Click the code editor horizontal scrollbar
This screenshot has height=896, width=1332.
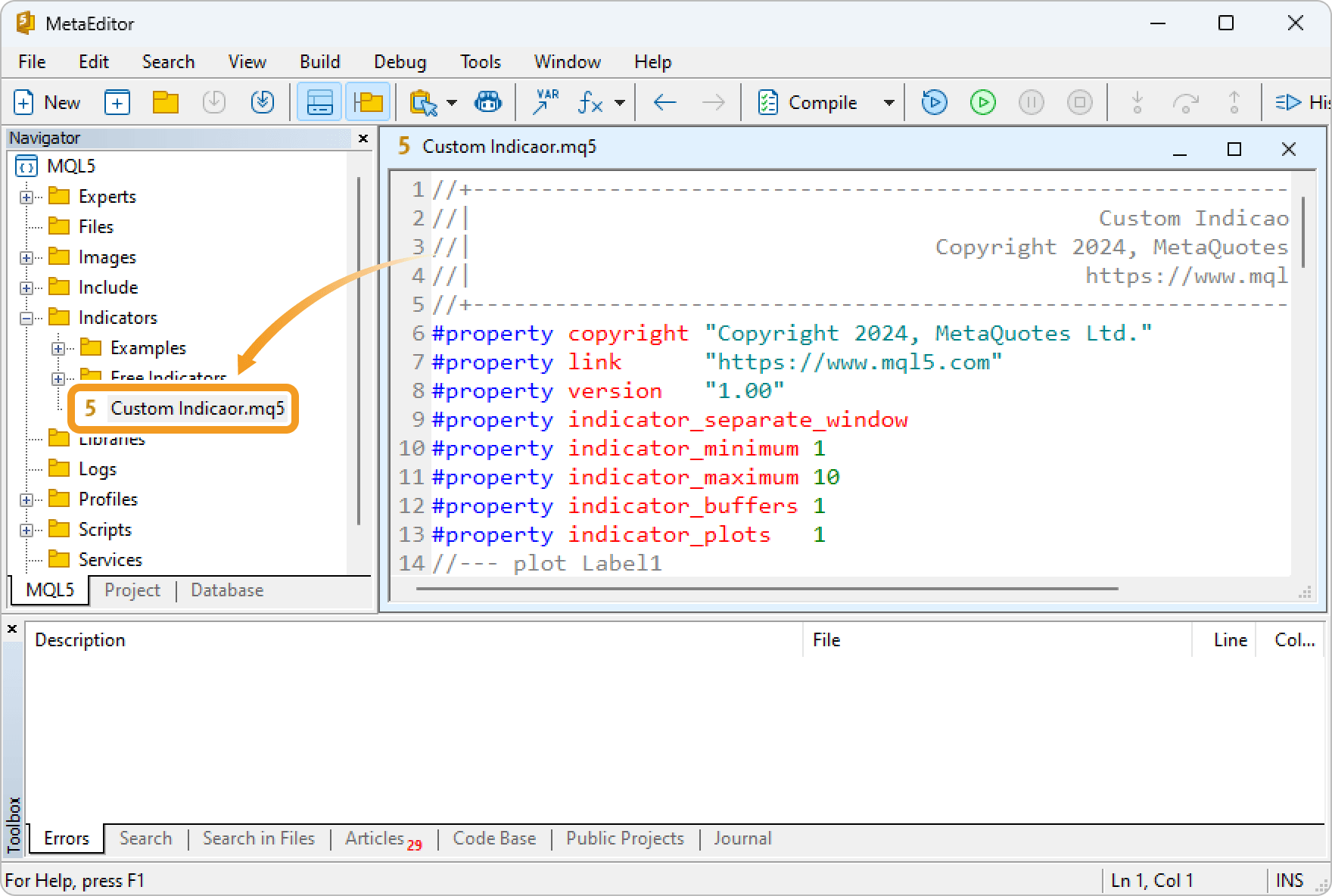point(767,588)
